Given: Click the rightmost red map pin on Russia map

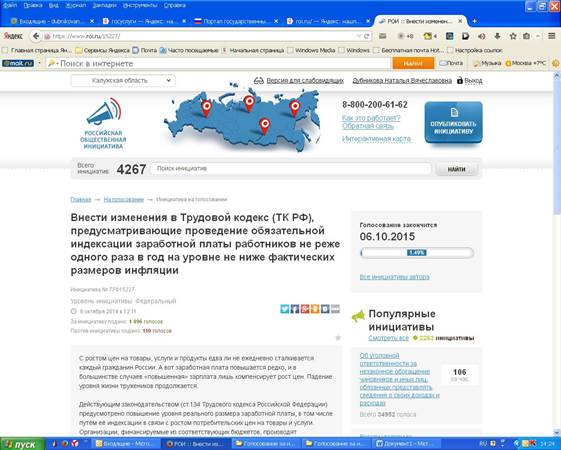Looking at the screenshot, I should coord(294,108).
